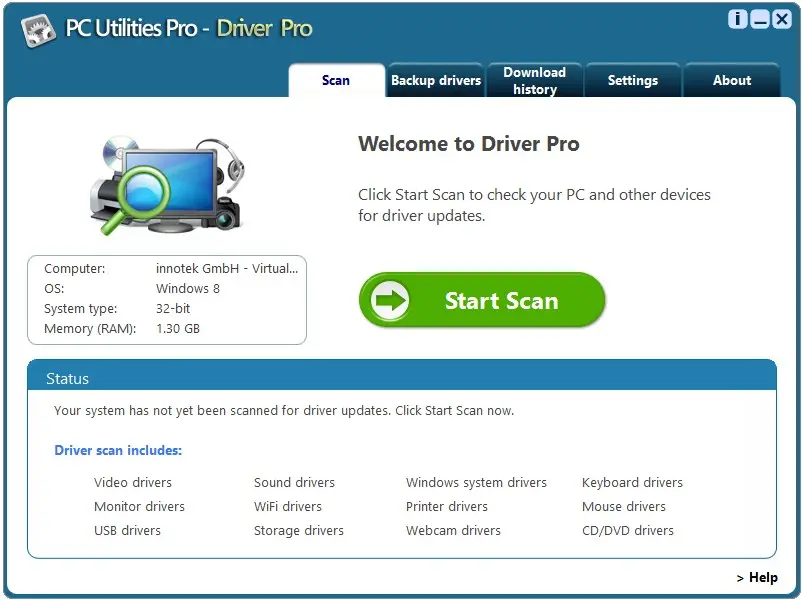
Task: Click the computer with magnifier illustration
Action: tap(167, 185)
